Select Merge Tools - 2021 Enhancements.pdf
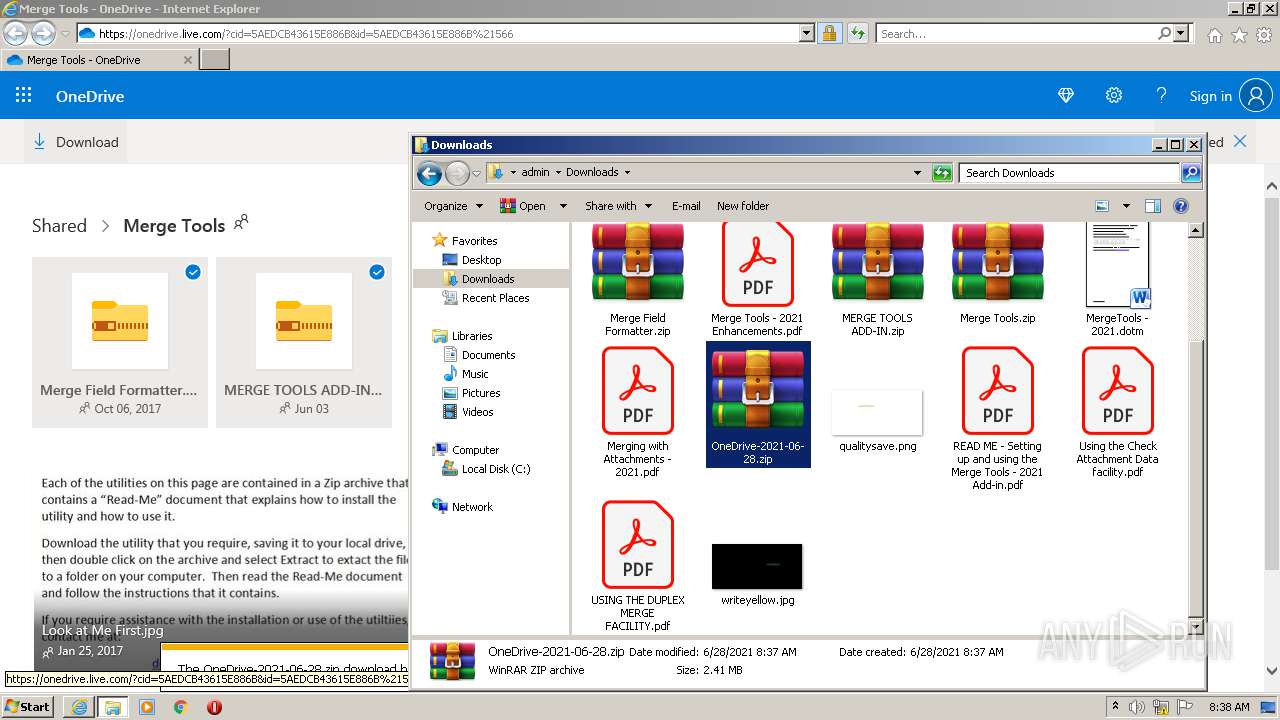 tap(757, 281)
